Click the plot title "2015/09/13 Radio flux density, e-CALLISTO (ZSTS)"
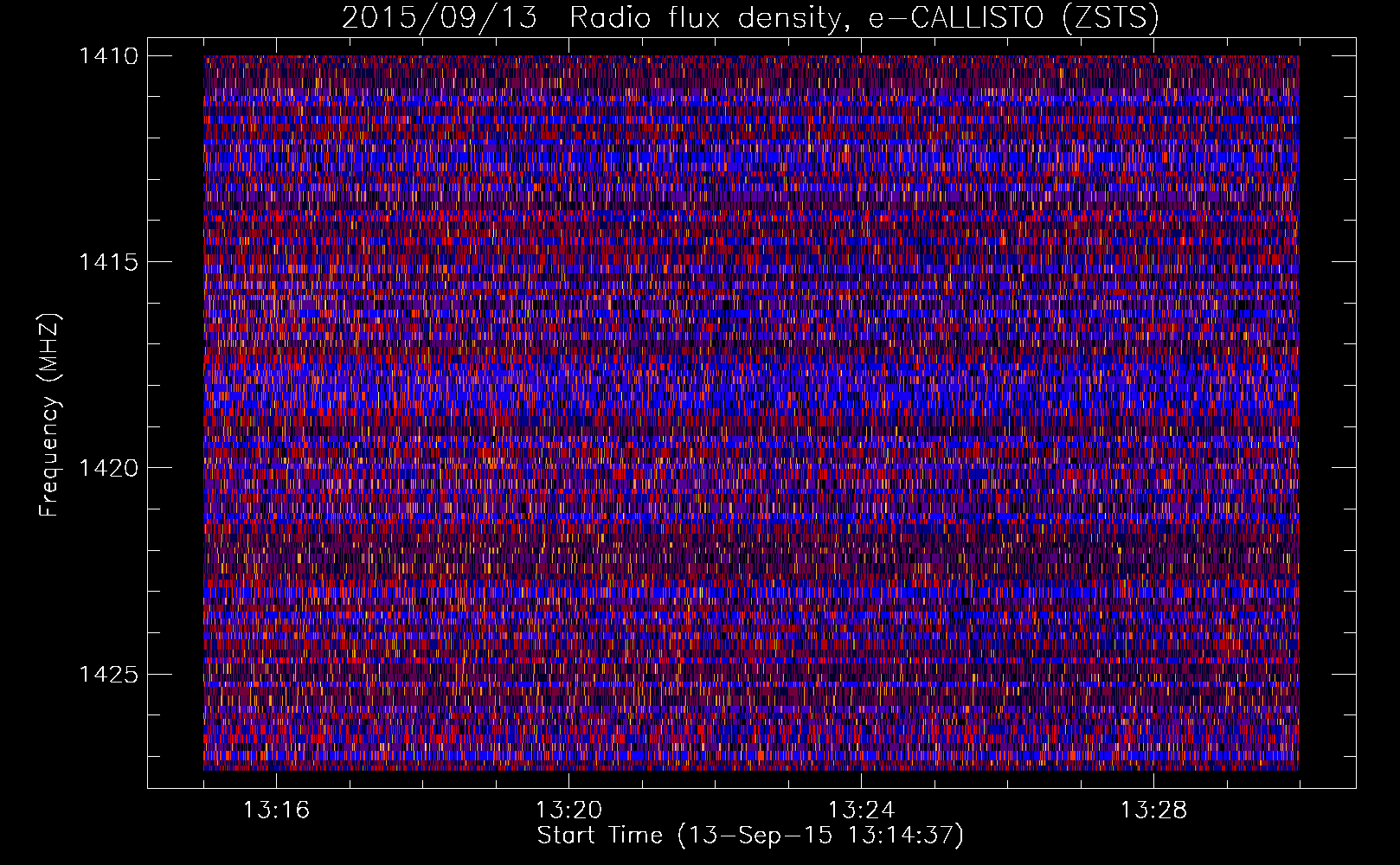This screenshot has height=865, width=1400. coord(750,18)
